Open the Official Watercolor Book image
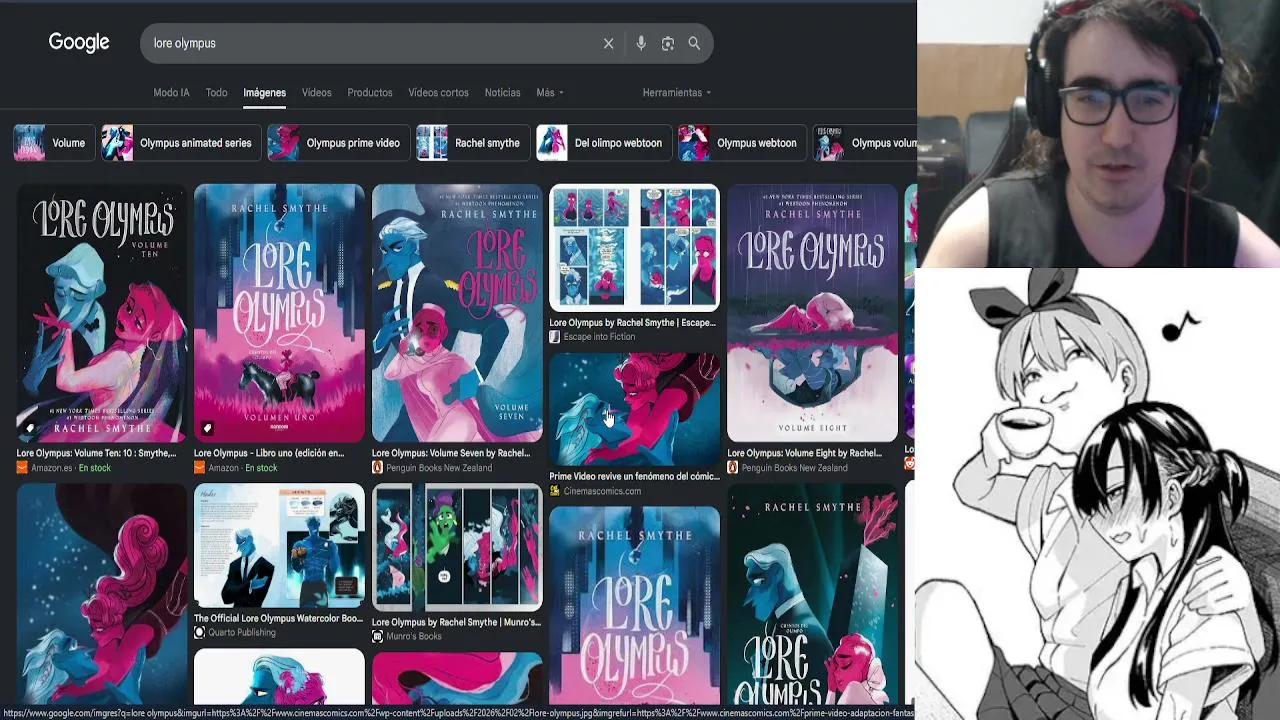The height and width of the screenshot is (720, 1280). pyautogui.click(x=279, y=546)
